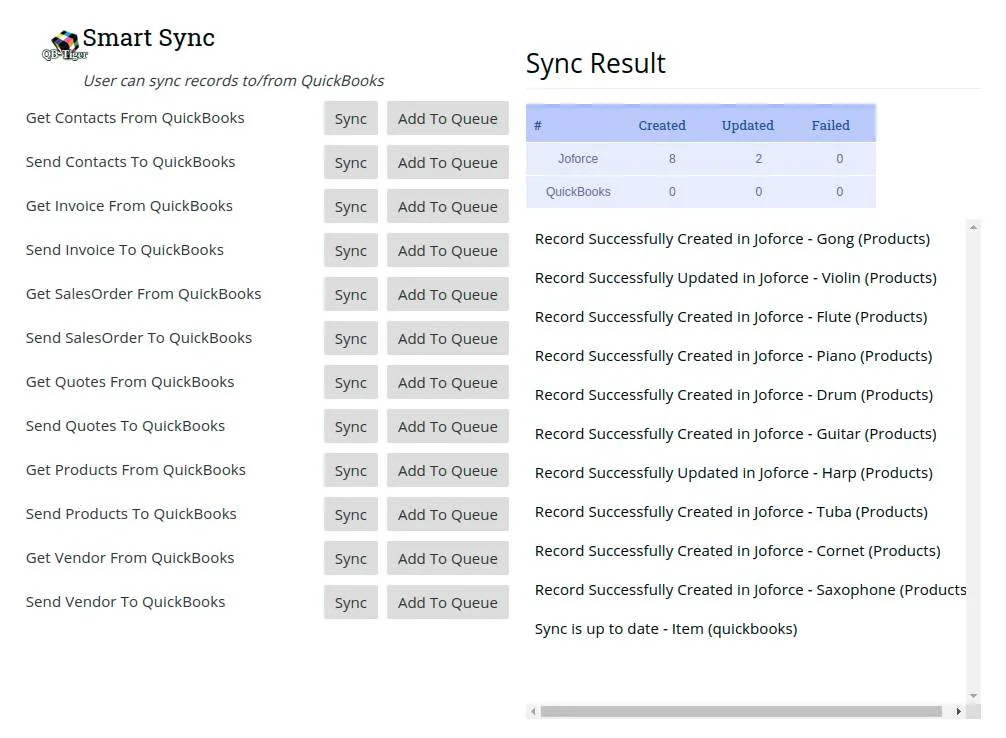Sync contacts to QuickBooks
The height and width of the screenshot is (738, 1006).
[x=350, y=162]
